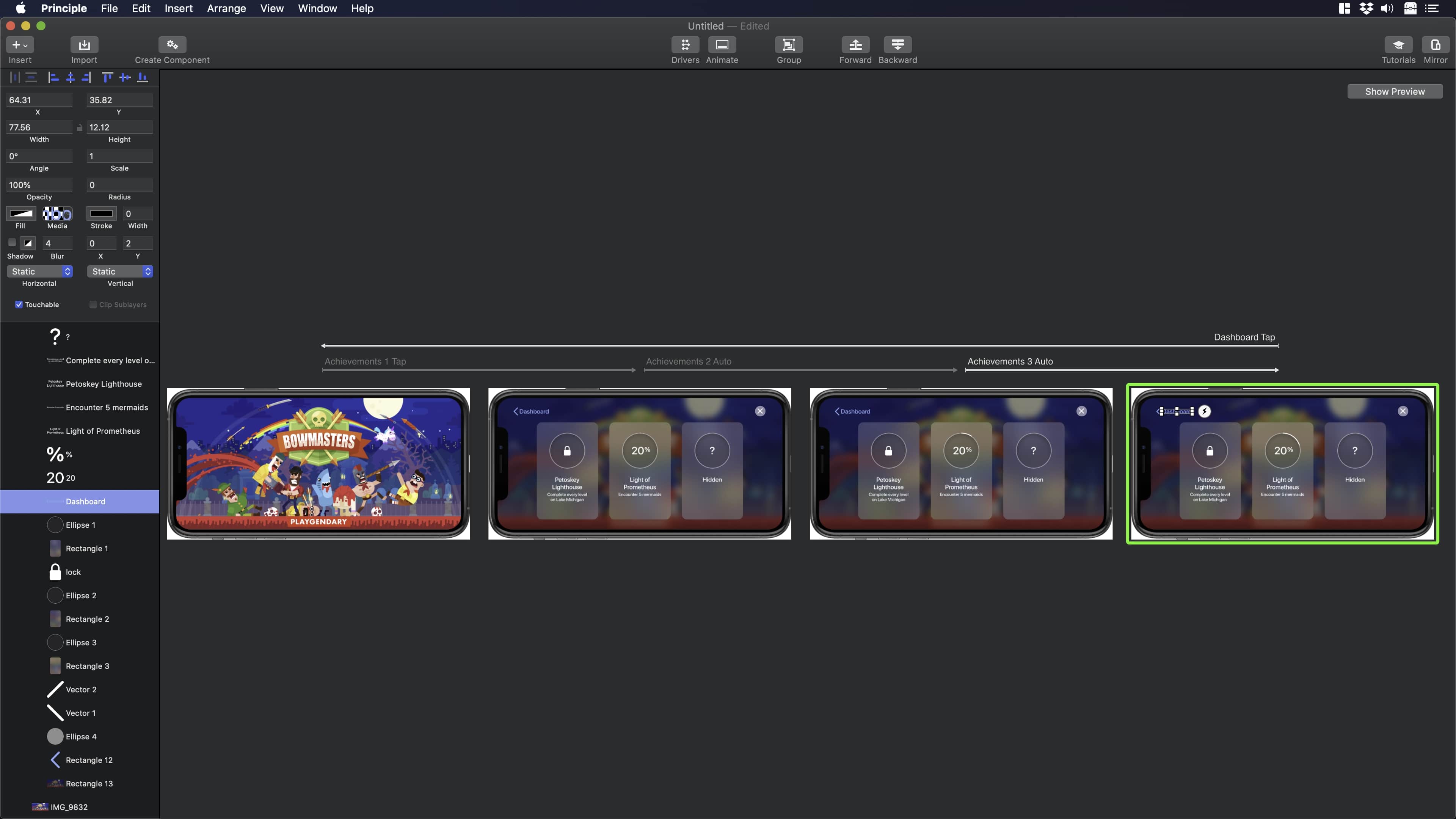Open the Arrange menu
This screenshot has height=819, width=1456.
[226, 8]
